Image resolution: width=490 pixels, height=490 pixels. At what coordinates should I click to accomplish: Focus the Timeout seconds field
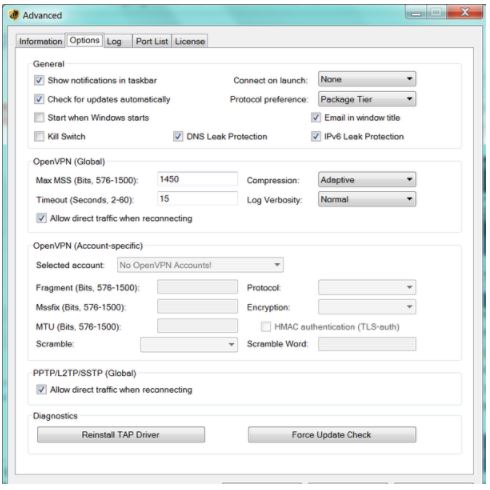pos(197,199)
